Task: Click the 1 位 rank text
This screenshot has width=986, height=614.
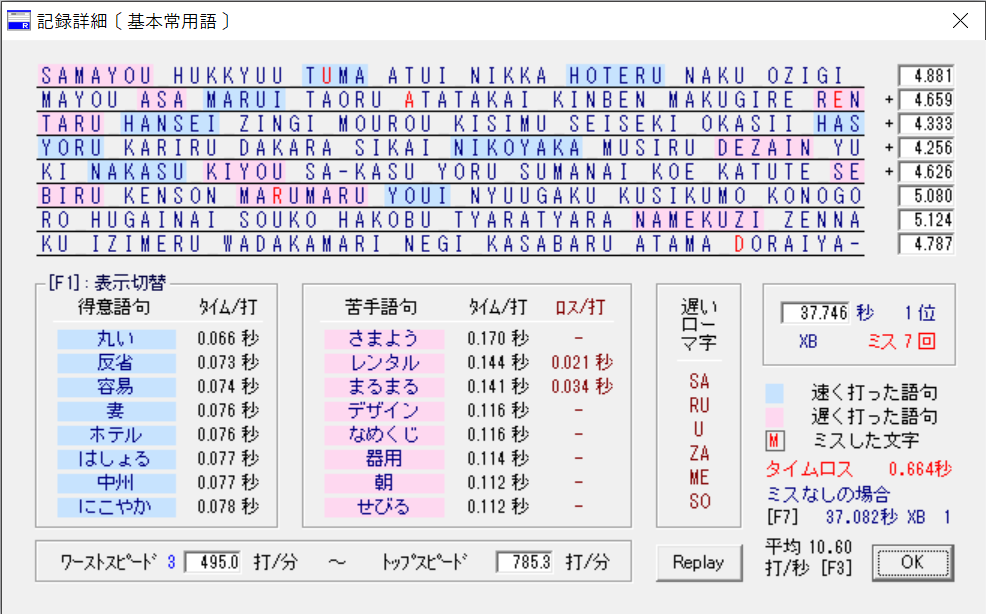Action: [920, 313]
